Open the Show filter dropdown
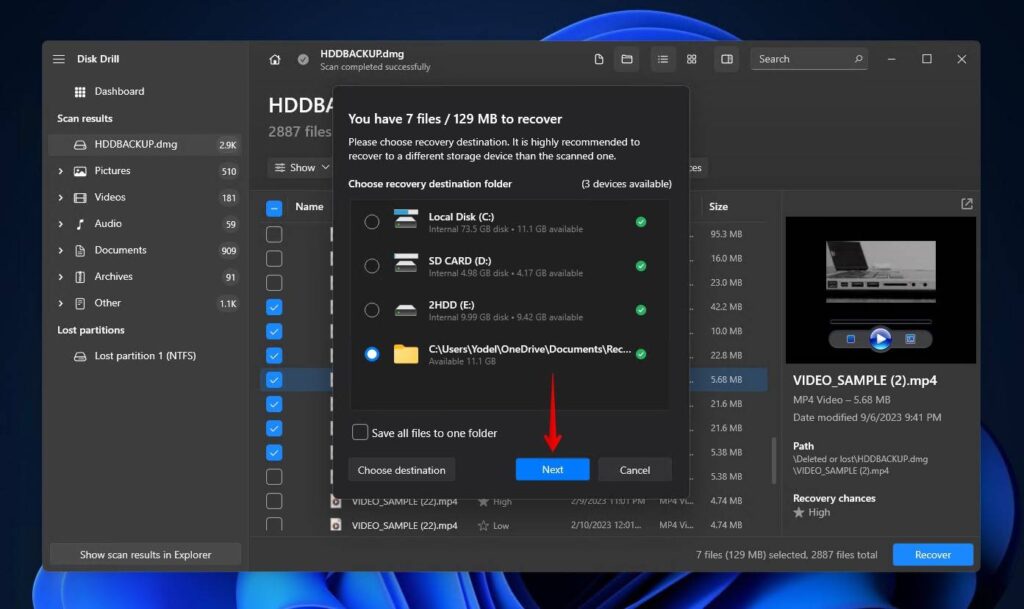Screen dimensions: 1024x609 pos(300,167)
